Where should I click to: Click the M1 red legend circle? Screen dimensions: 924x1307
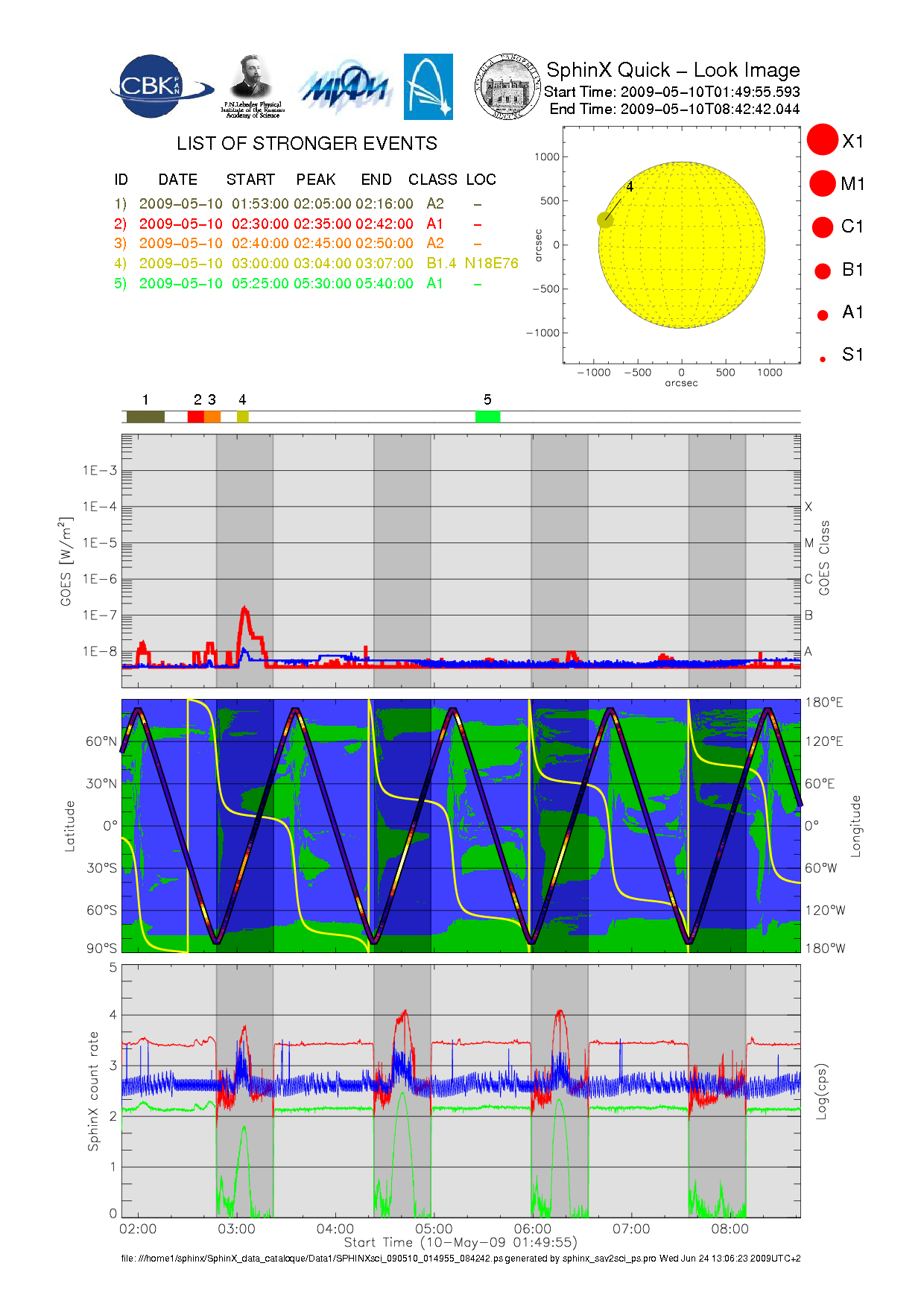click(x=823, y=183)
